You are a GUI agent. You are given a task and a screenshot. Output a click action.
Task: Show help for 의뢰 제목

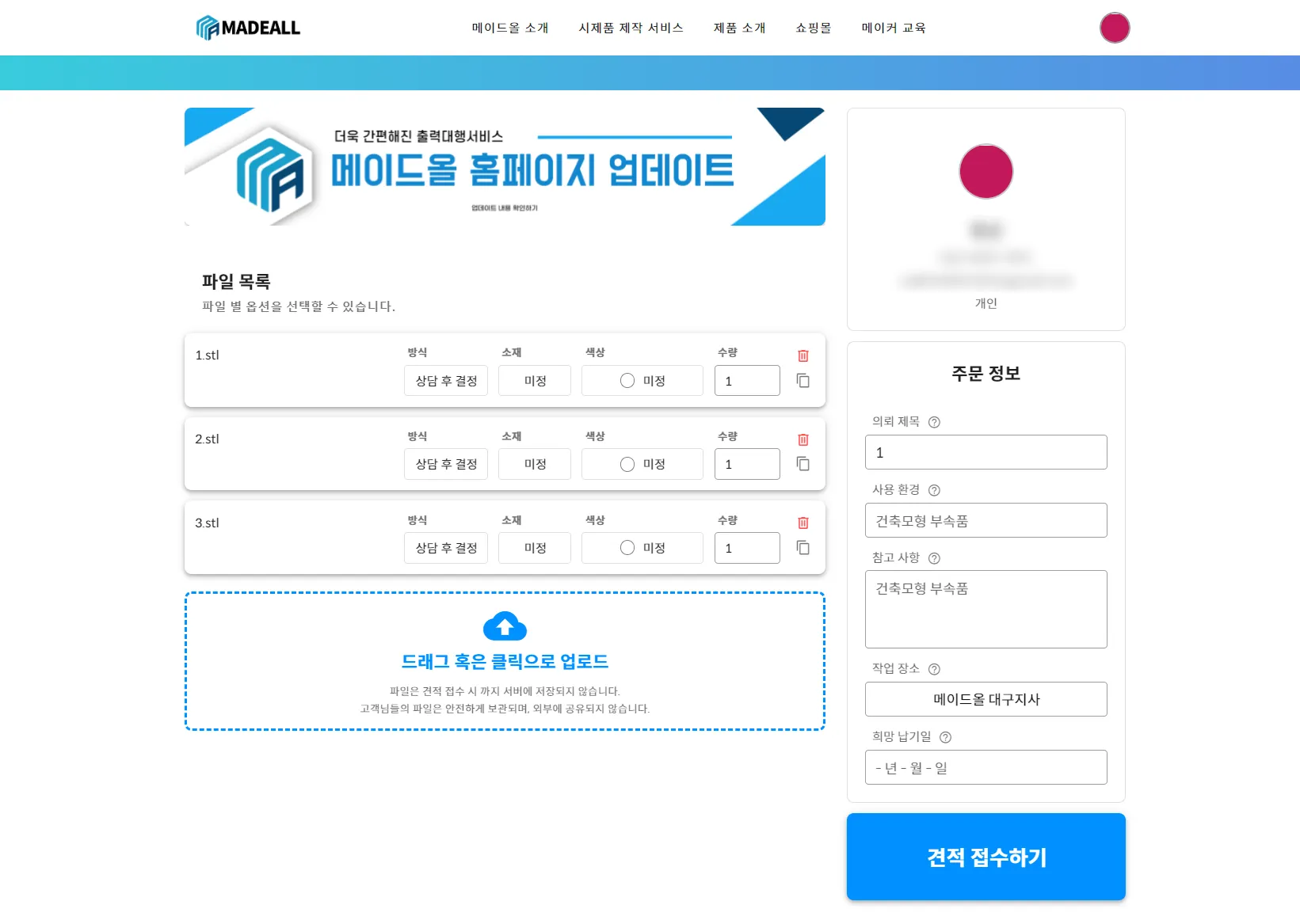click(x=934, y=422)
